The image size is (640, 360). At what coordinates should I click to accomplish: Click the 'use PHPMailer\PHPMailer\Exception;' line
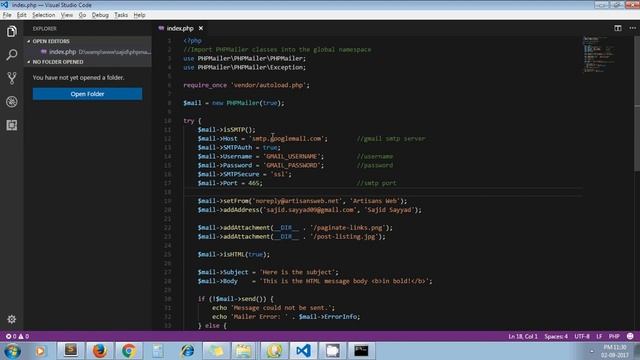244,67
